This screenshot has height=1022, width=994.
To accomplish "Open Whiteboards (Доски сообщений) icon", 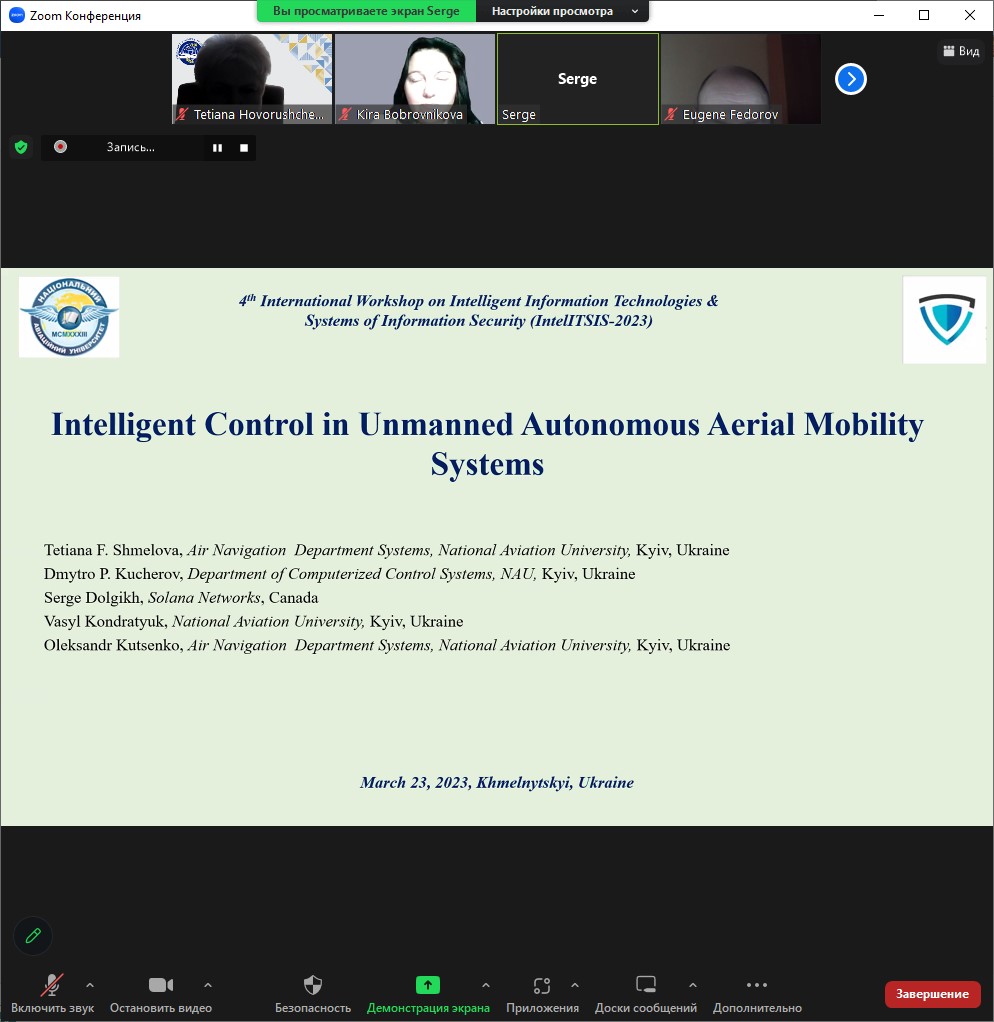I will pos(646,985).
